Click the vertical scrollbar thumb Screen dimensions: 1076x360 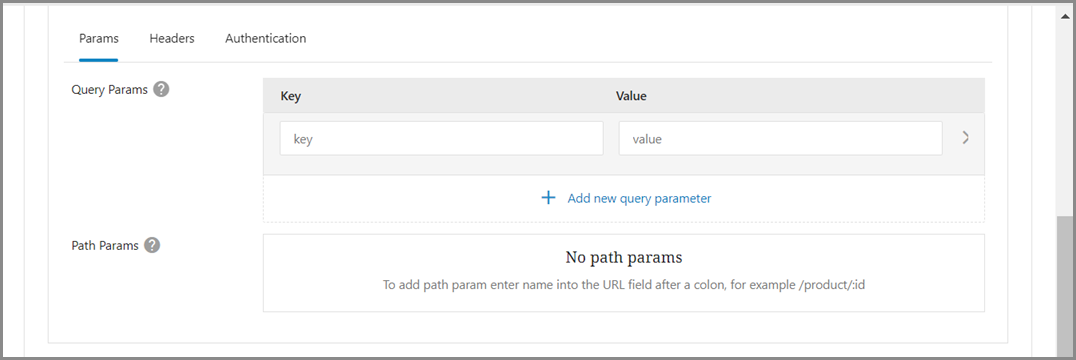[x=1066, y=287]
